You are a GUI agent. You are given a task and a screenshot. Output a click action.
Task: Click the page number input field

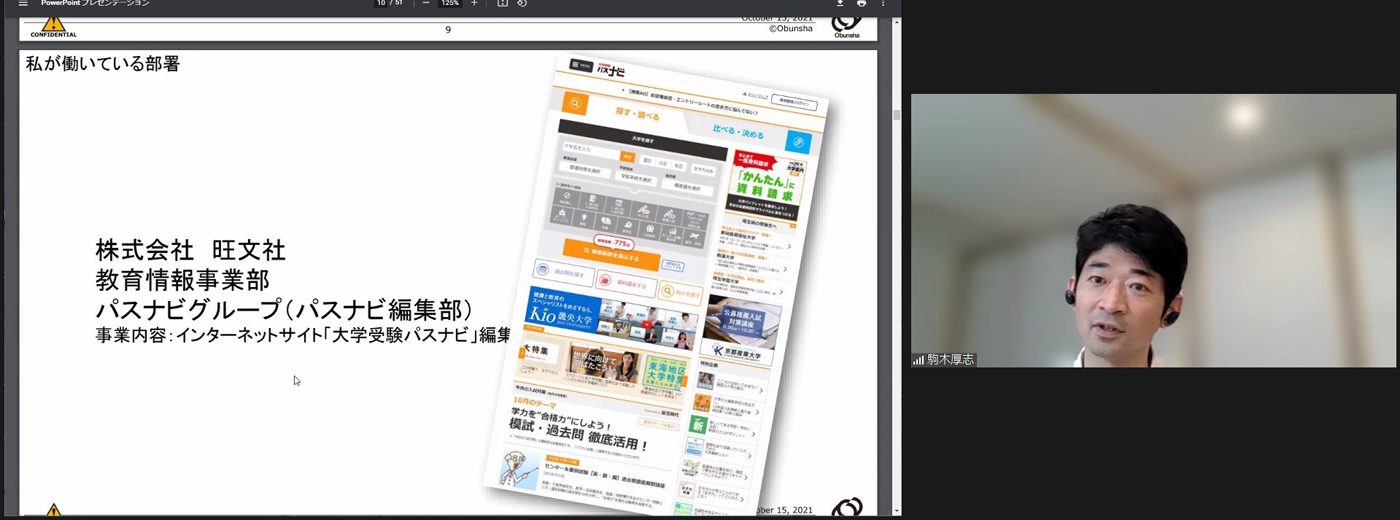click(x=381, y=4)
